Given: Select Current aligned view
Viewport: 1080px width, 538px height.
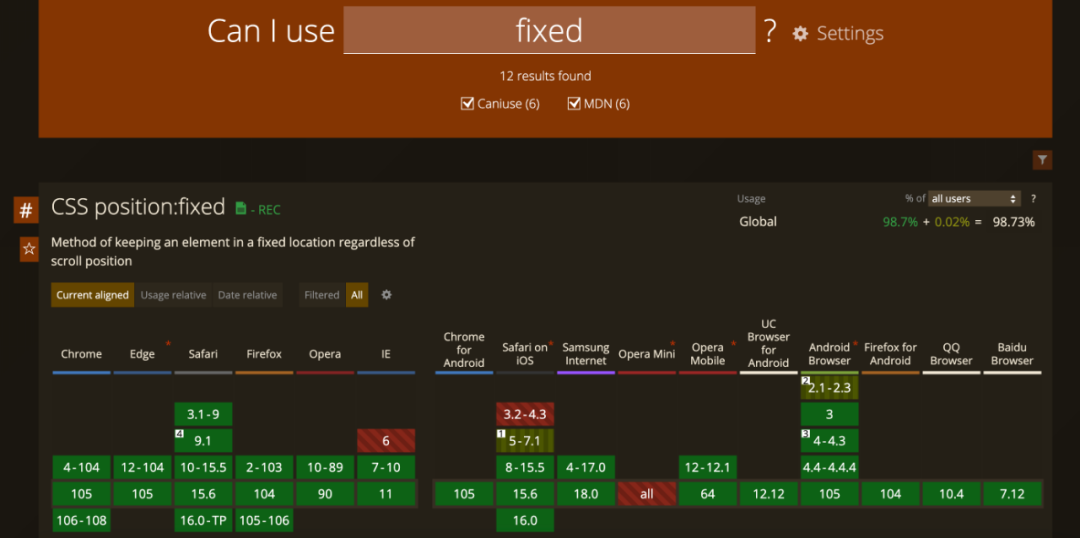Looking at the screenshot, I should click(92, 295).
